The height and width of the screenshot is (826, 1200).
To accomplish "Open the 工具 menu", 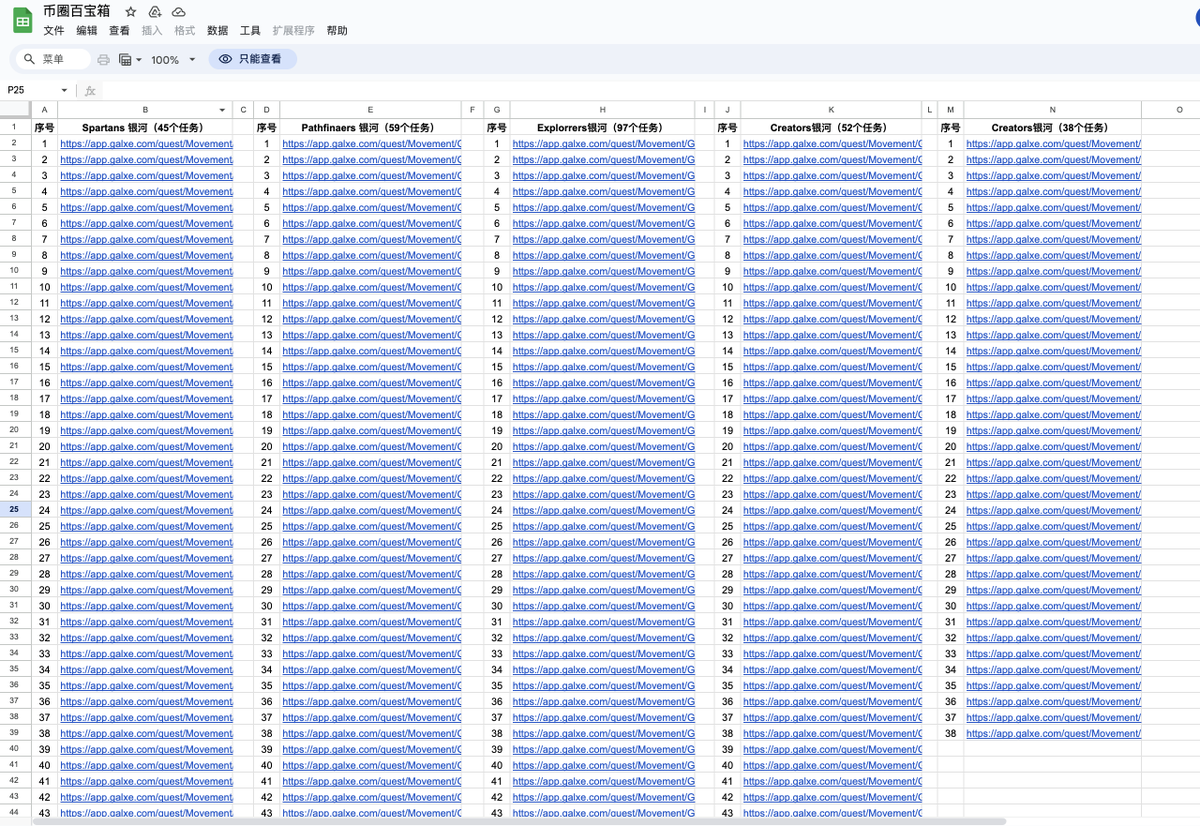I will [x=250, y=31].
